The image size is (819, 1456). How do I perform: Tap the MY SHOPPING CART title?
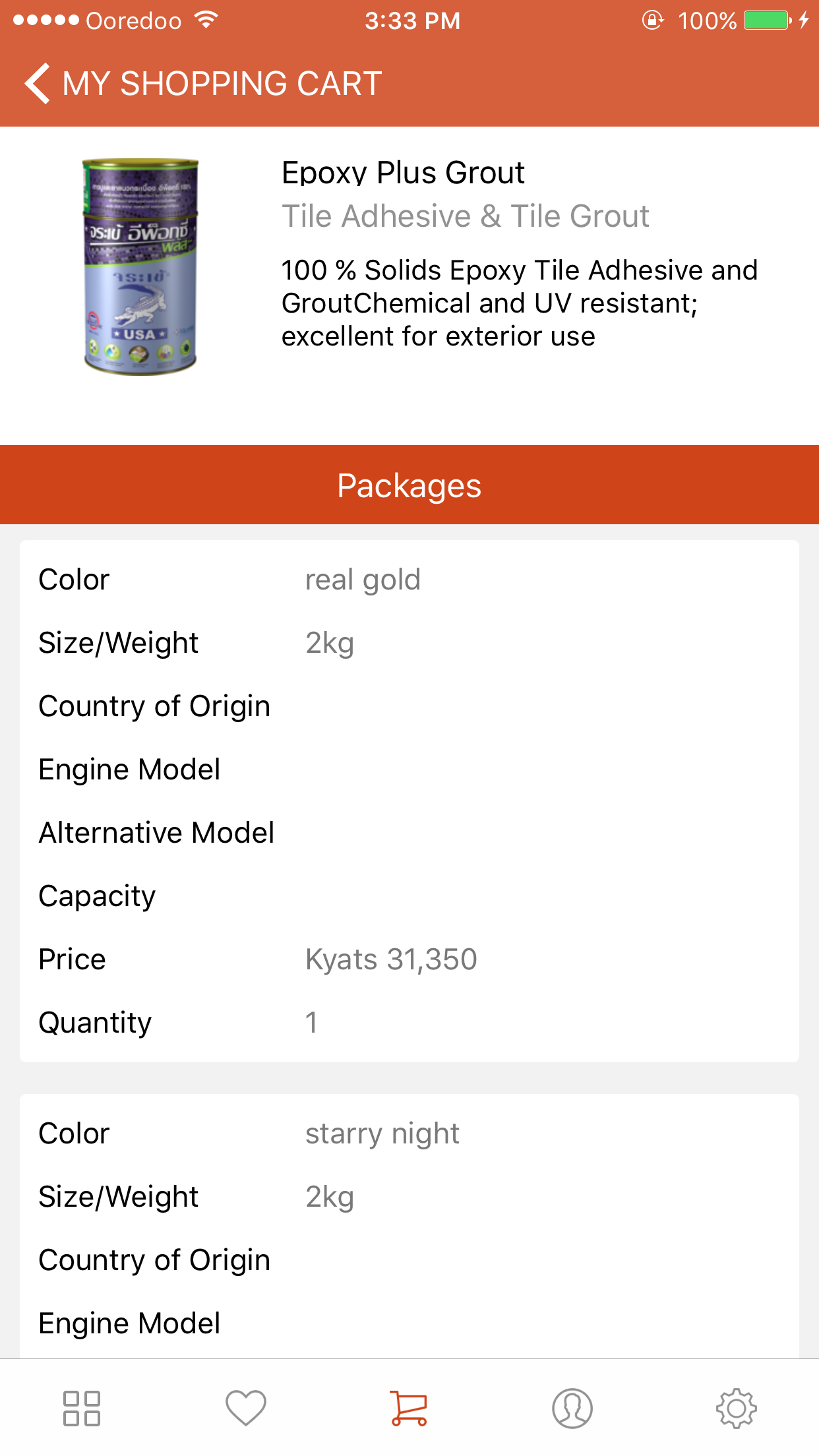click(222, 84)
